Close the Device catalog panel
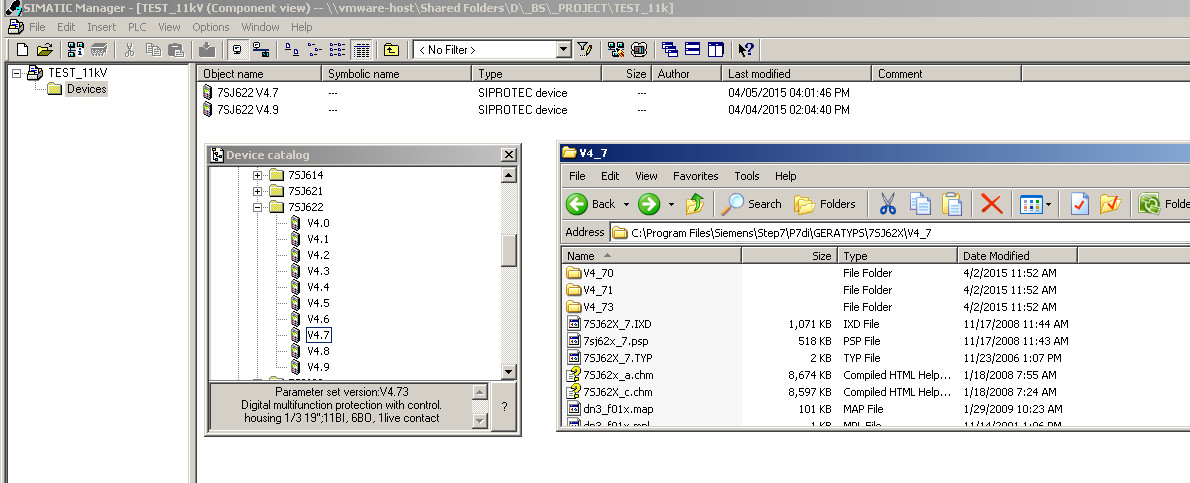 click(508, 155)
